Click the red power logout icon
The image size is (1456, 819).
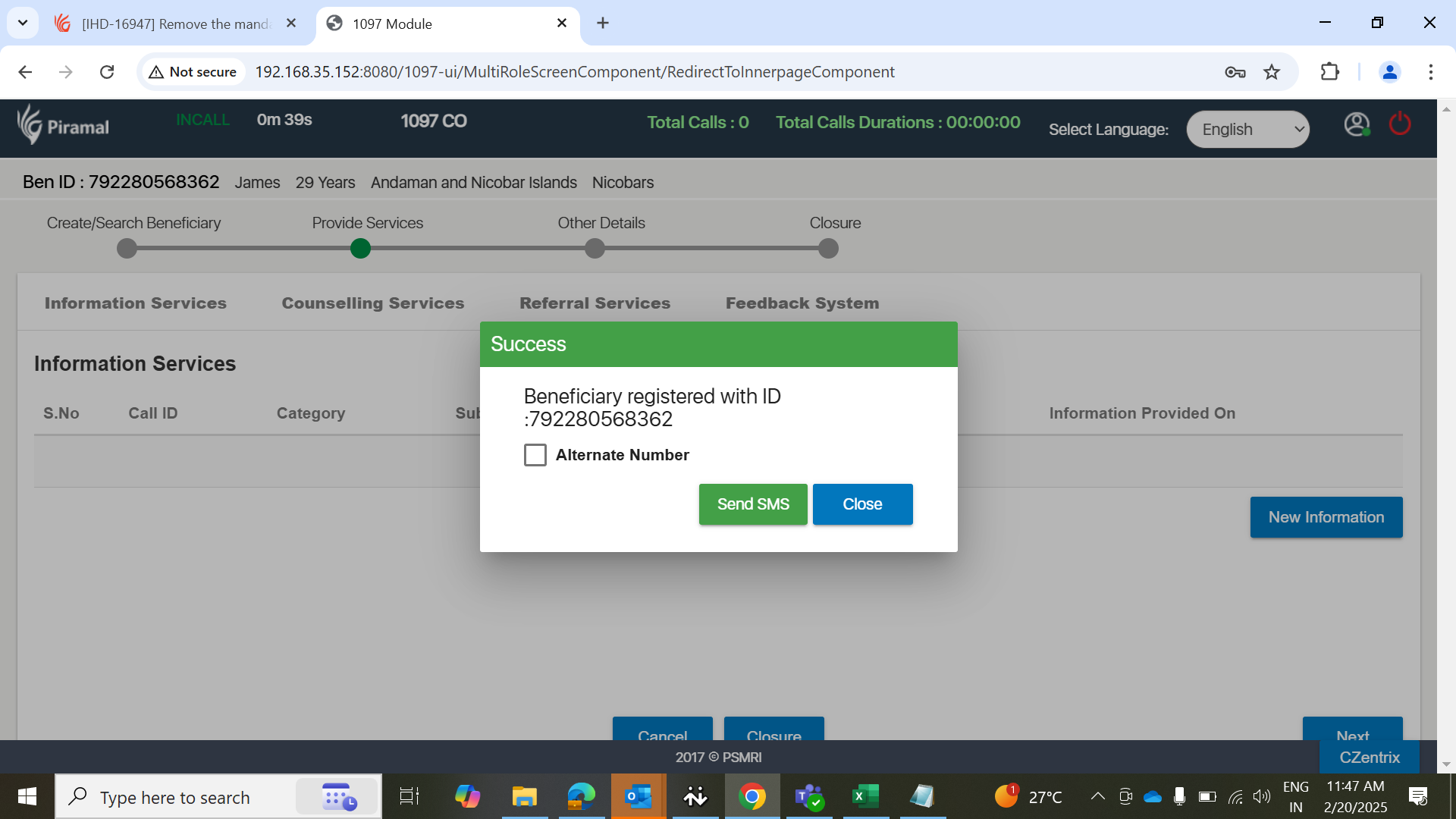(x=1399, y=124)
